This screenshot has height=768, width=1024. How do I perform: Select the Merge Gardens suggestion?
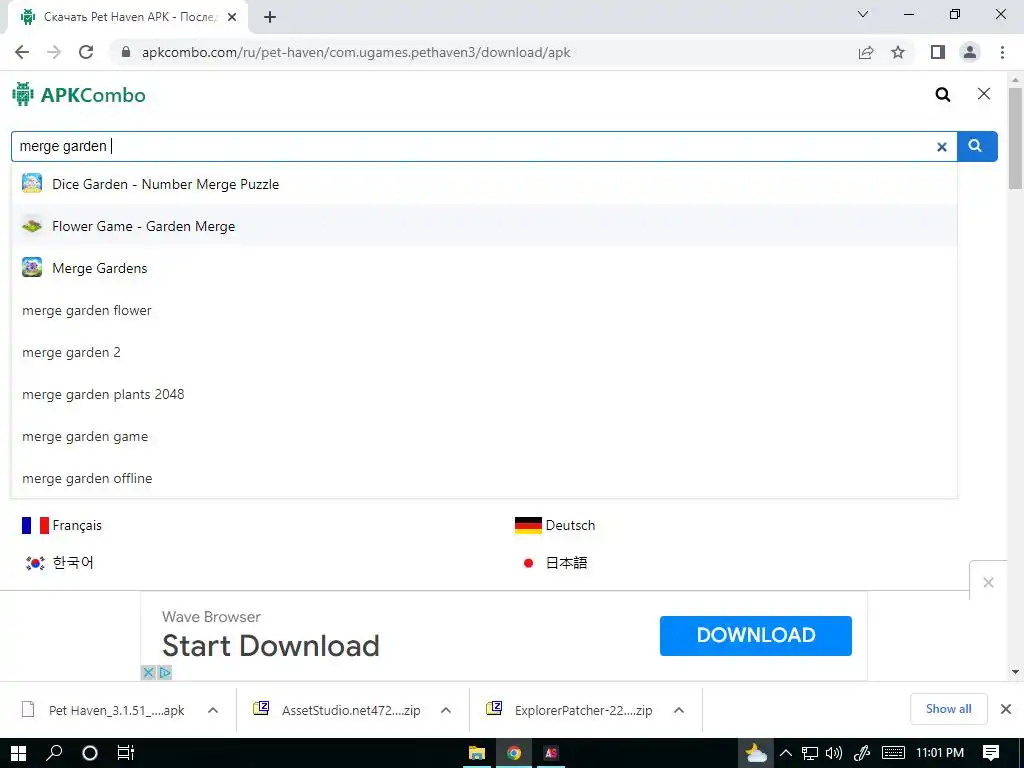pyautogui.click(x=484, y=268)
